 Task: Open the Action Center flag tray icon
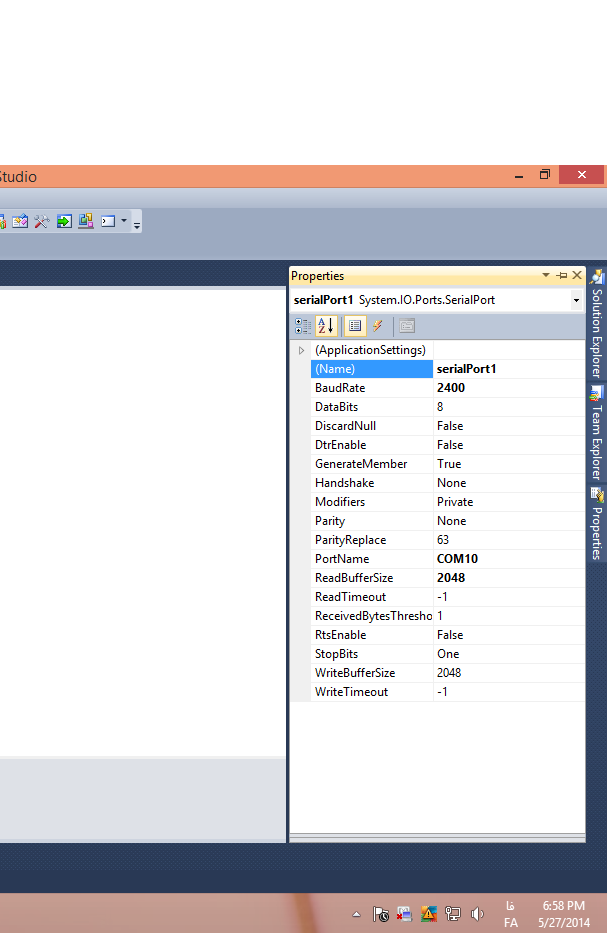click(380, 914)
